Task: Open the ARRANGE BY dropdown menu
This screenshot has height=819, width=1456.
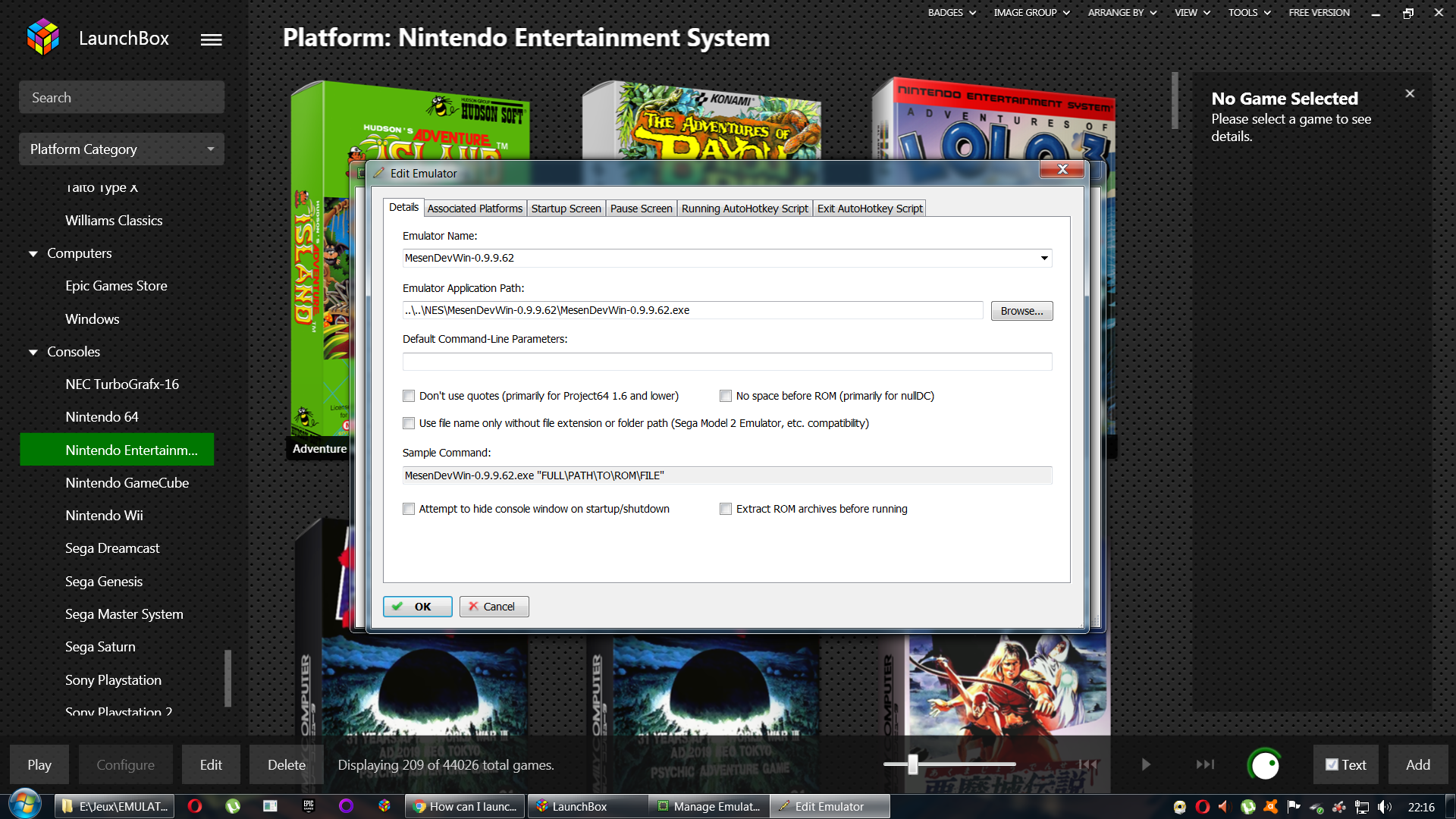Action: pos(1122,12)
